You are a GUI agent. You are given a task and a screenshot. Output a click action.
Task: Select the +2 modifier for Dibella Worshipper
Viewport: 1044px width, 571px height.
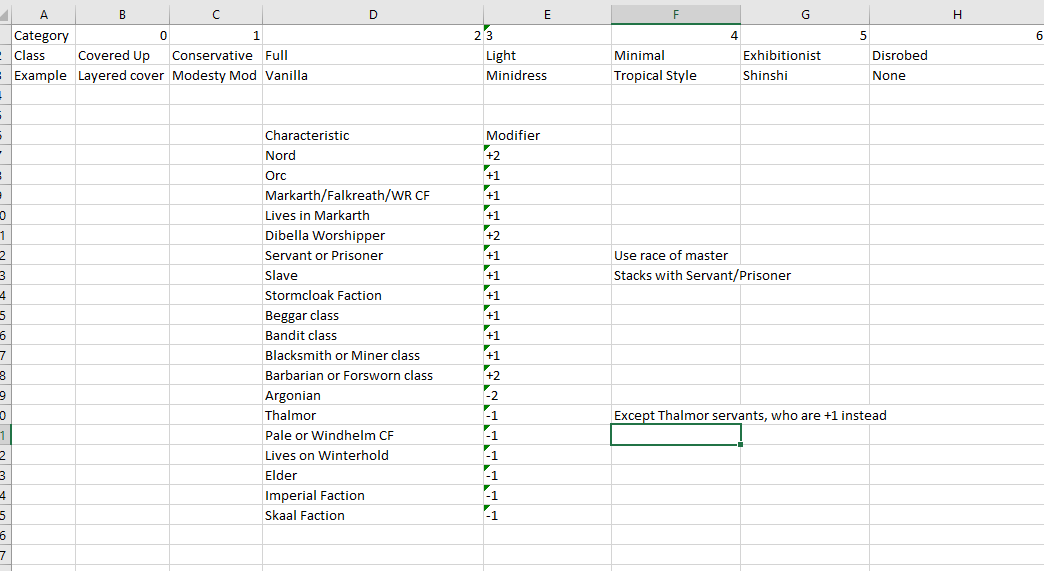[x=547, y=235]
